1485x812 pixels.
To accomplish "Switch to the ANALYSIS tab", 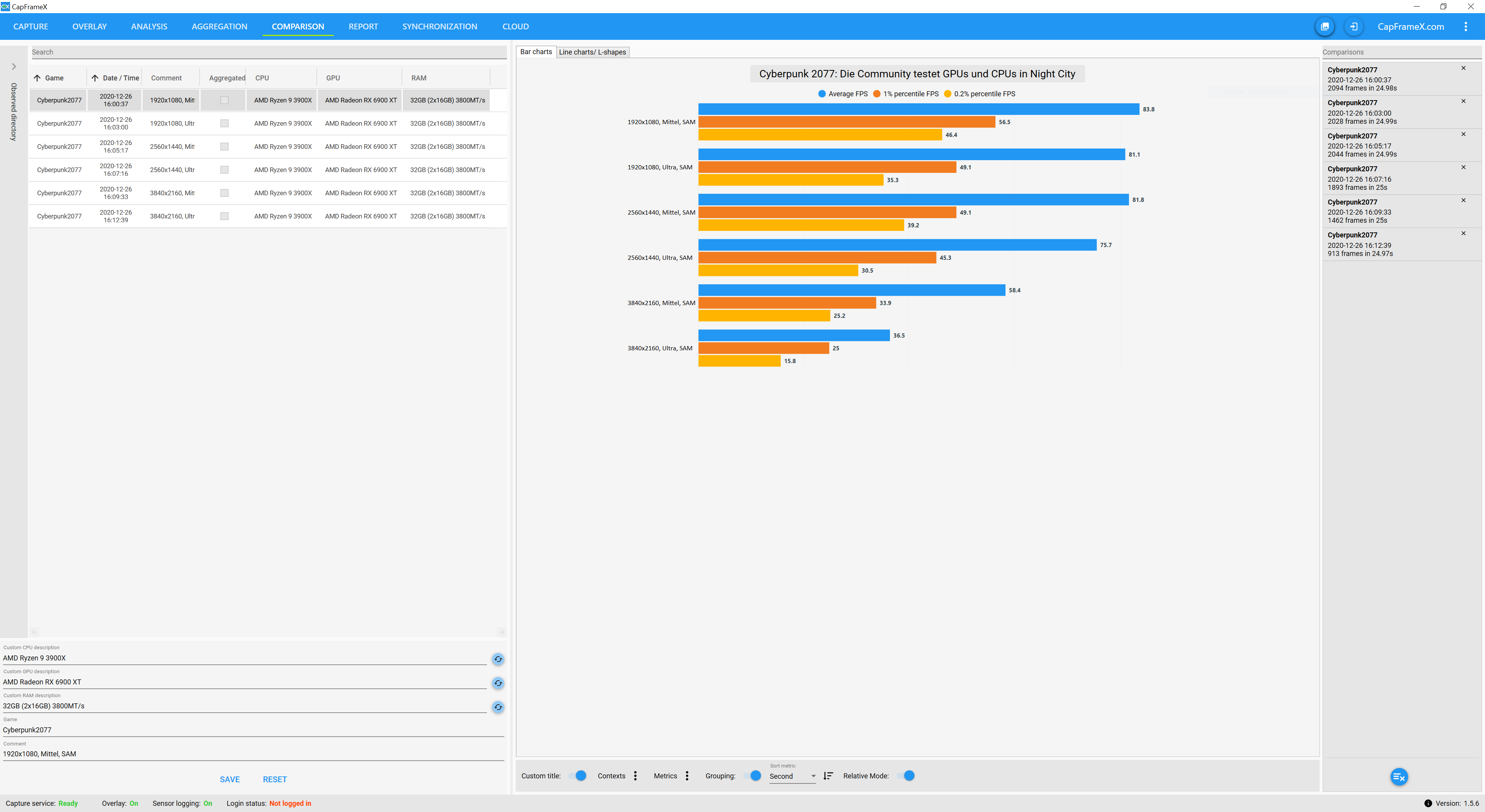I will pyautogui.click(x=149, y=27).
